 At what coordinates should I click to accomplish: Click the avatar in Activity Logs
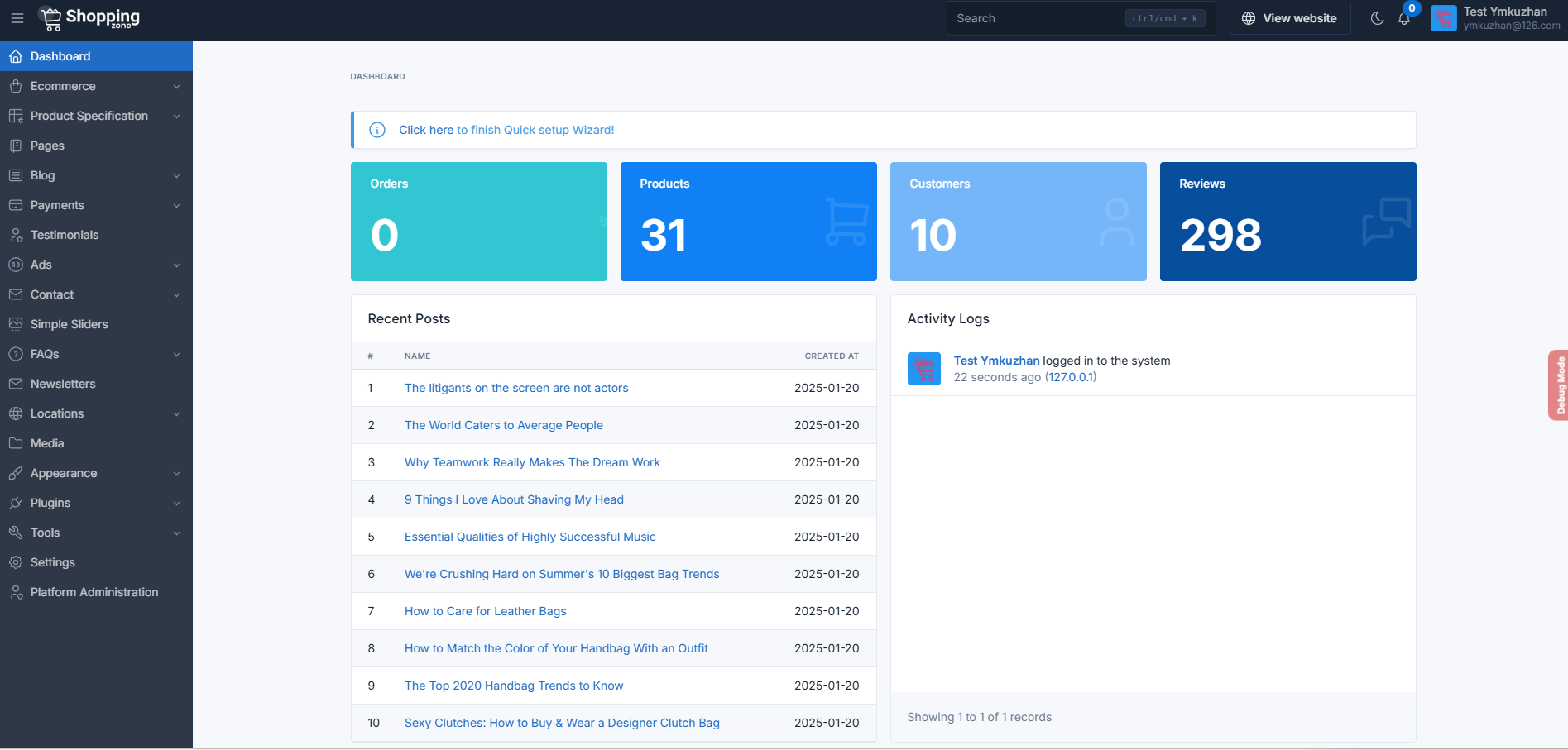(x=923, y=369)
